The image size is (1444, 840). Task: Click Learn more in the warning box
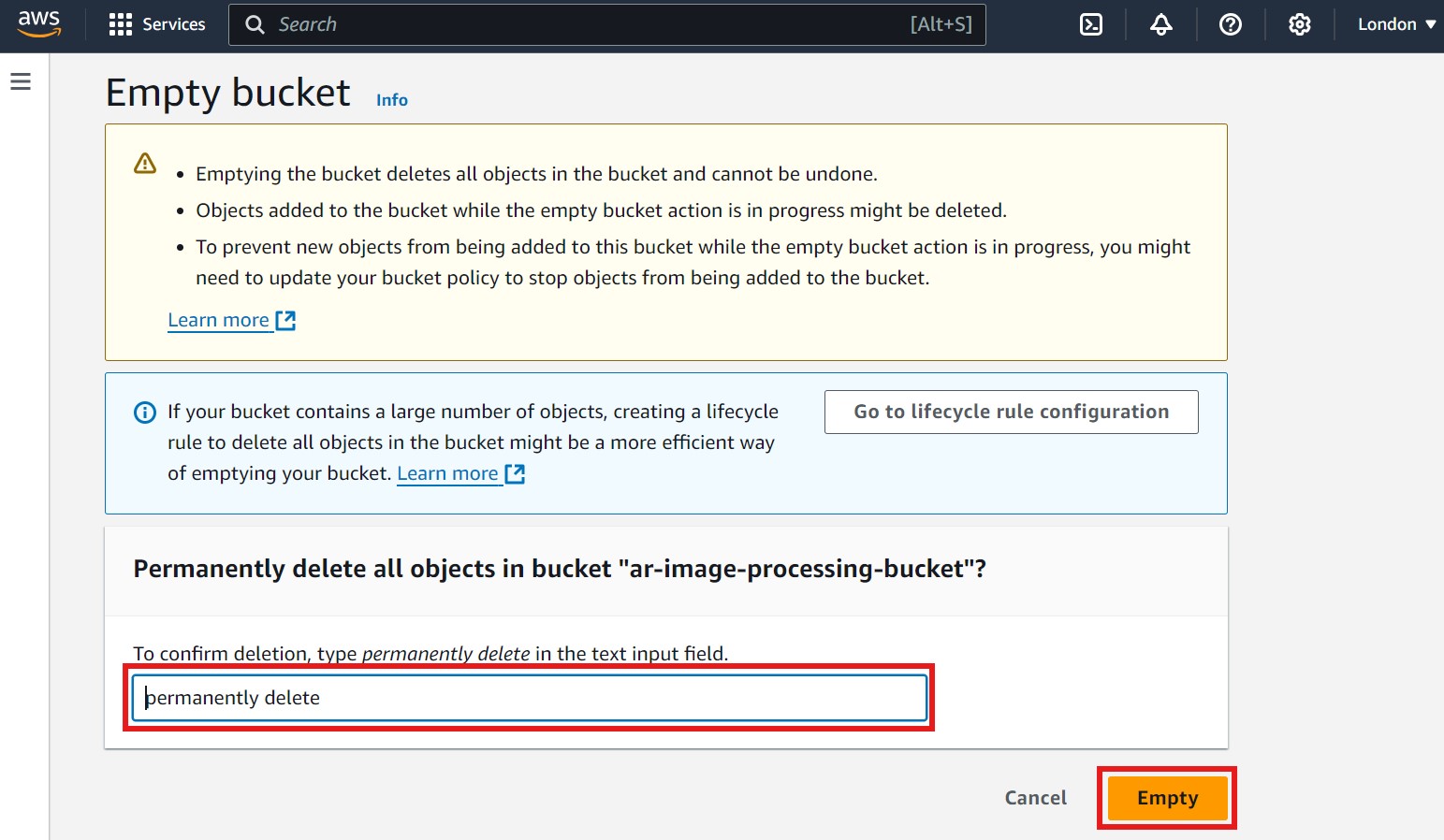pyautogui.click(x=218, y=321)
